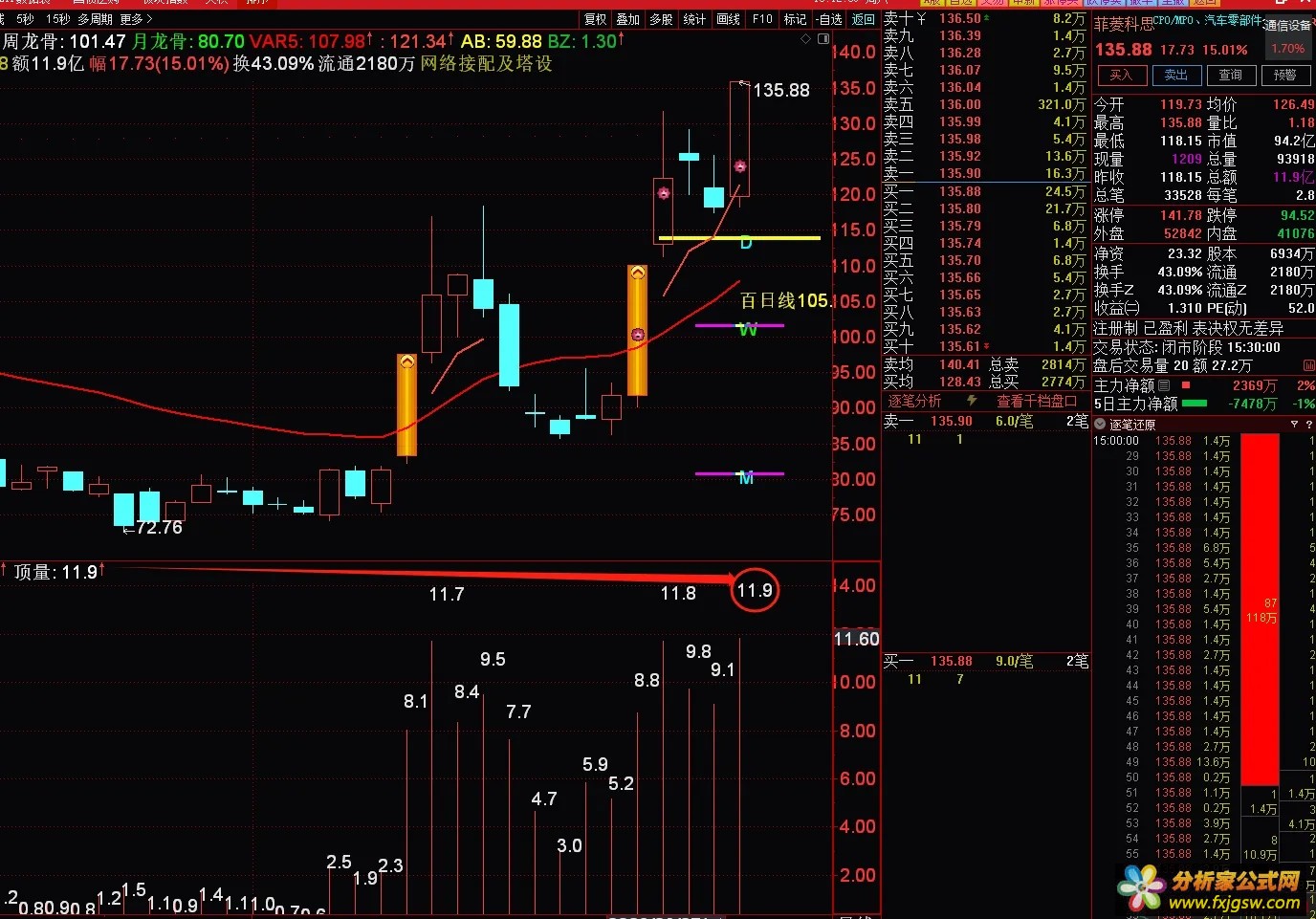Open the 查看千档盘口 link

[x=1037, y=401]
